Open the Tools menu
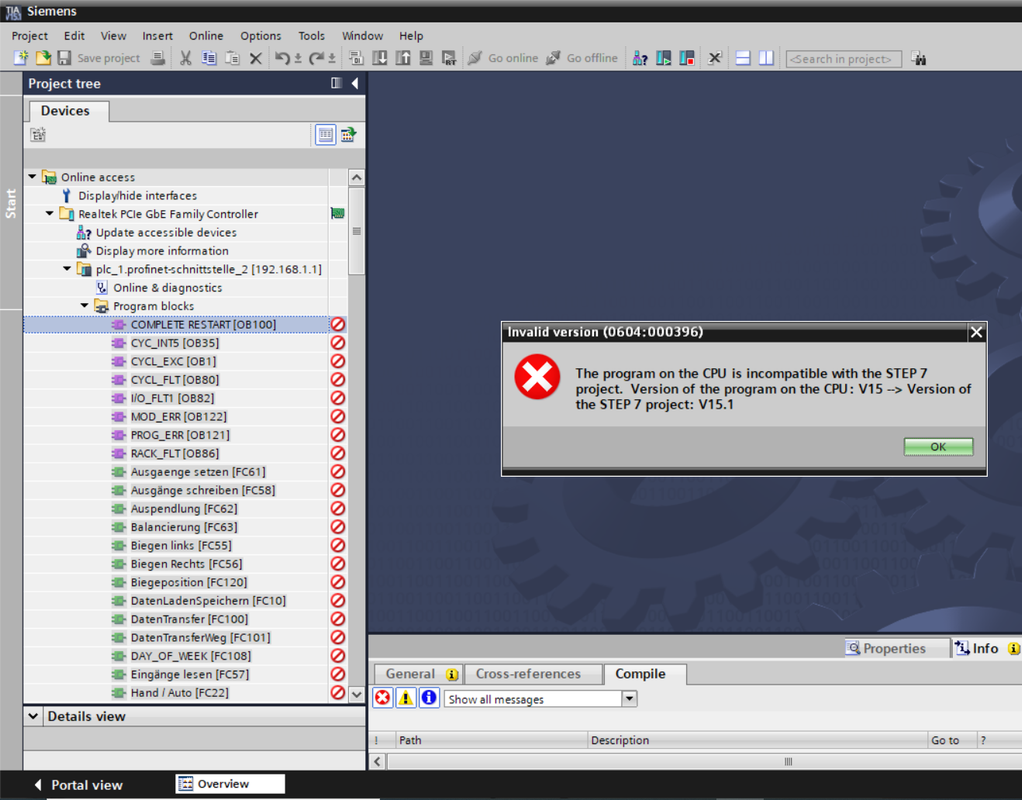 [312, 36]
